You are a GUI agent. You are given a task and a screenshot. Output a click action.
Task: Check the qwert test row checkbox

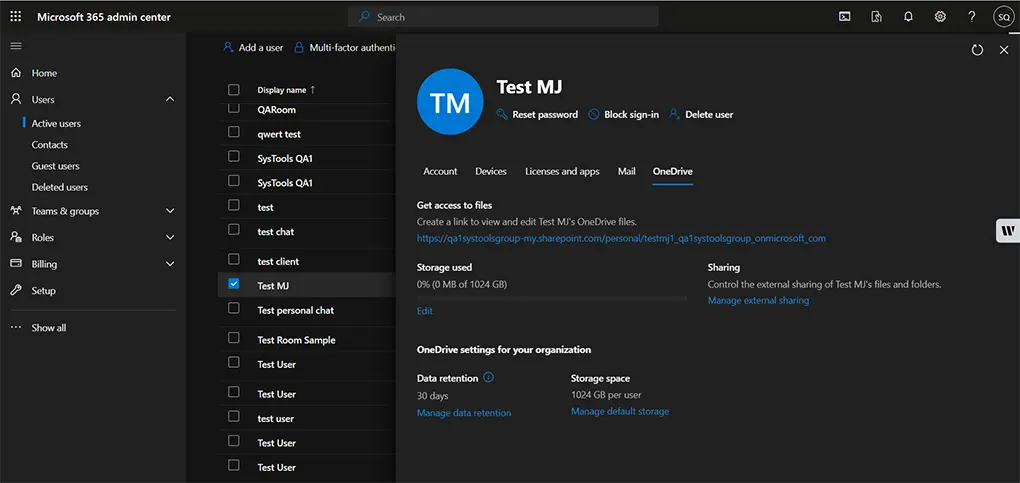(234, 132)
